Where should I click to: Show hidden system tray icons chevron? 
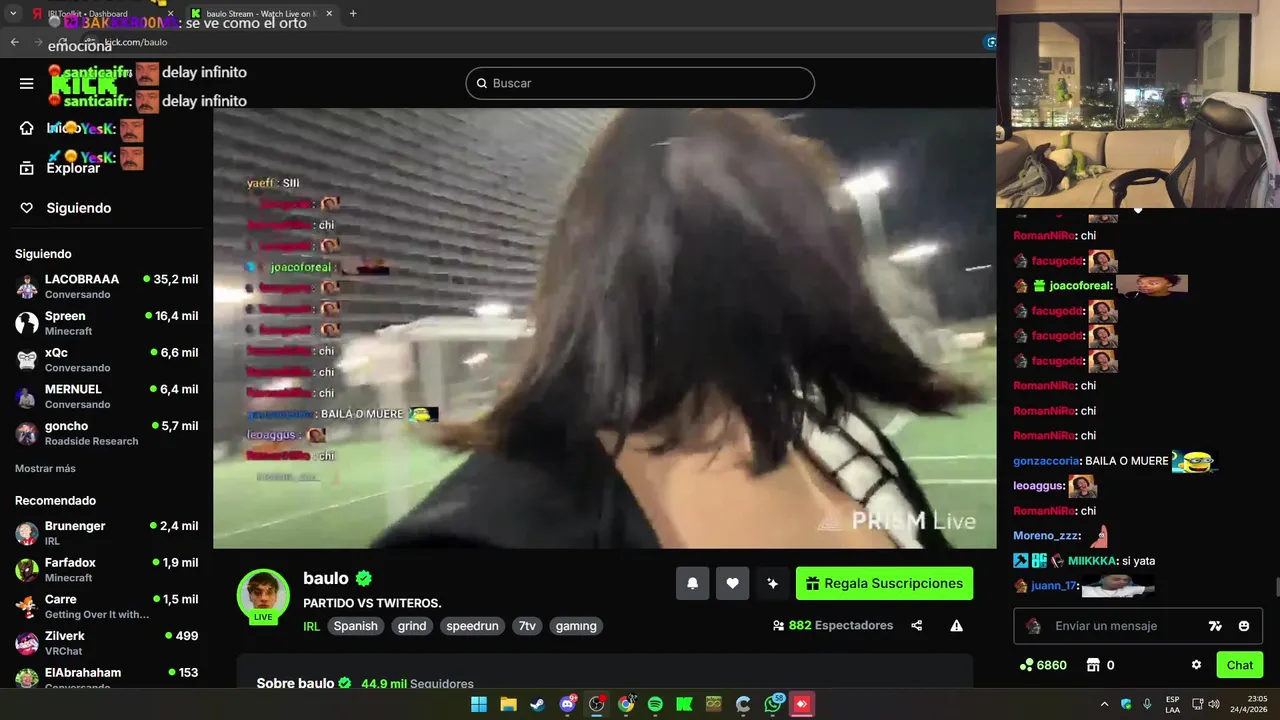1104,704
